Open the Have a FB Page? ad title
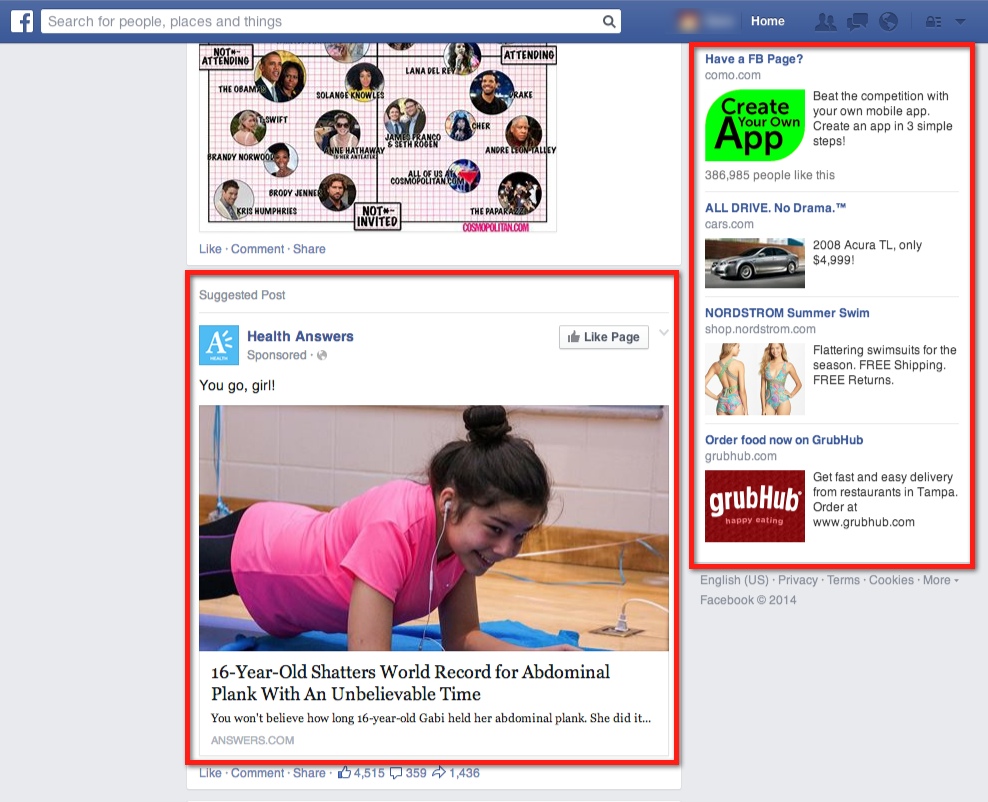This screenshot has width=988, height=802. (x=754, y=59)
